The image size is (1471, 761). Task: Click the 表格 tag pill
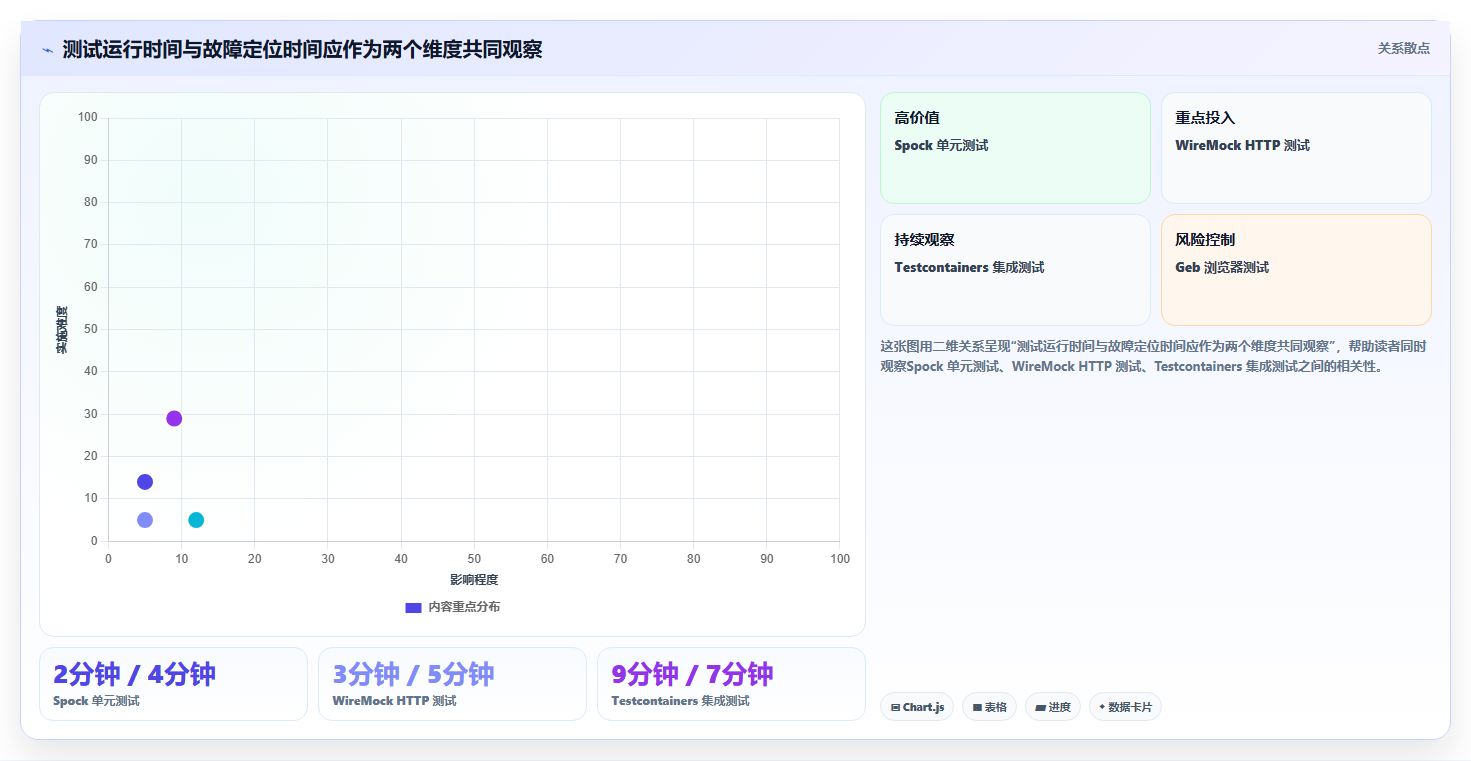[x=989, y=707]
